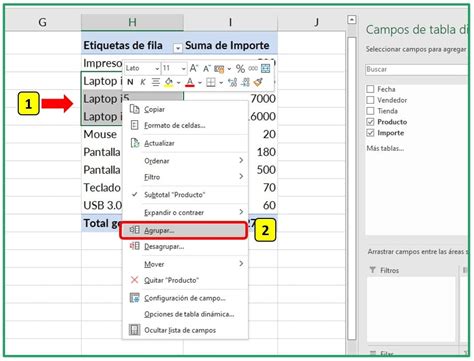Select the column I header

230,22
